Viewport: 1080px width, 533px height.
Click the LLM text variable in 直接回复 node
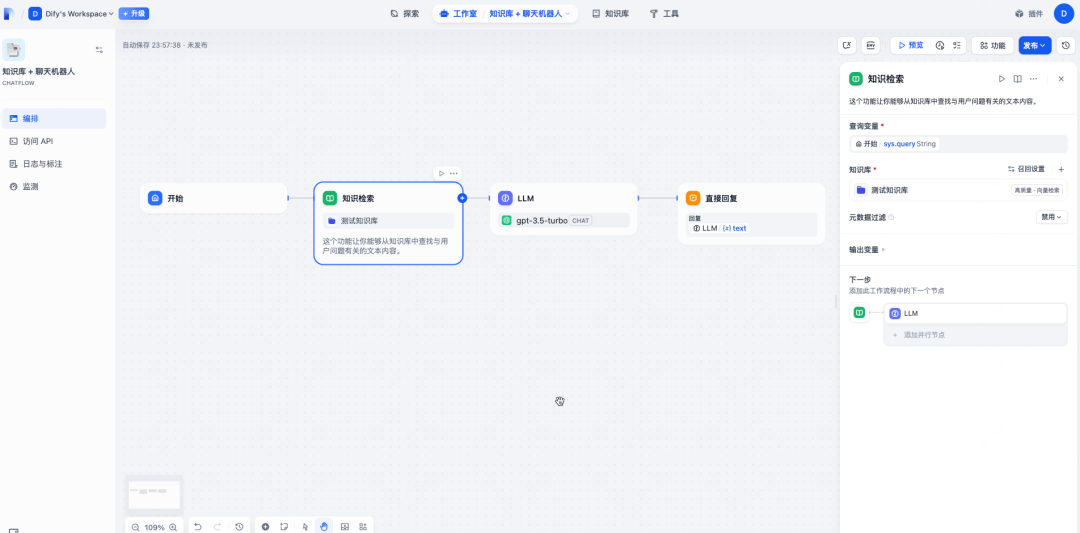tap(720, 228)
